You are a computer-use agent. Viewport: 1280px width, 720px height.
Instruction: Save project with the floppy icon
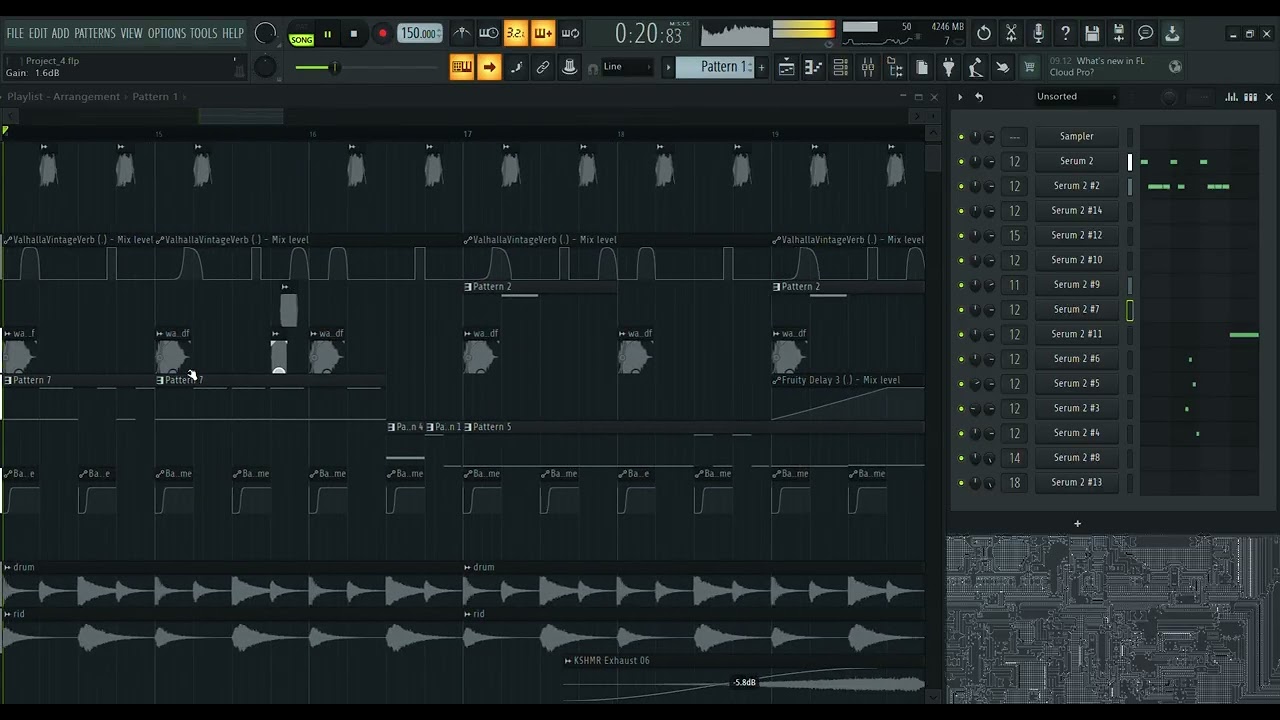click(1092, 33)
